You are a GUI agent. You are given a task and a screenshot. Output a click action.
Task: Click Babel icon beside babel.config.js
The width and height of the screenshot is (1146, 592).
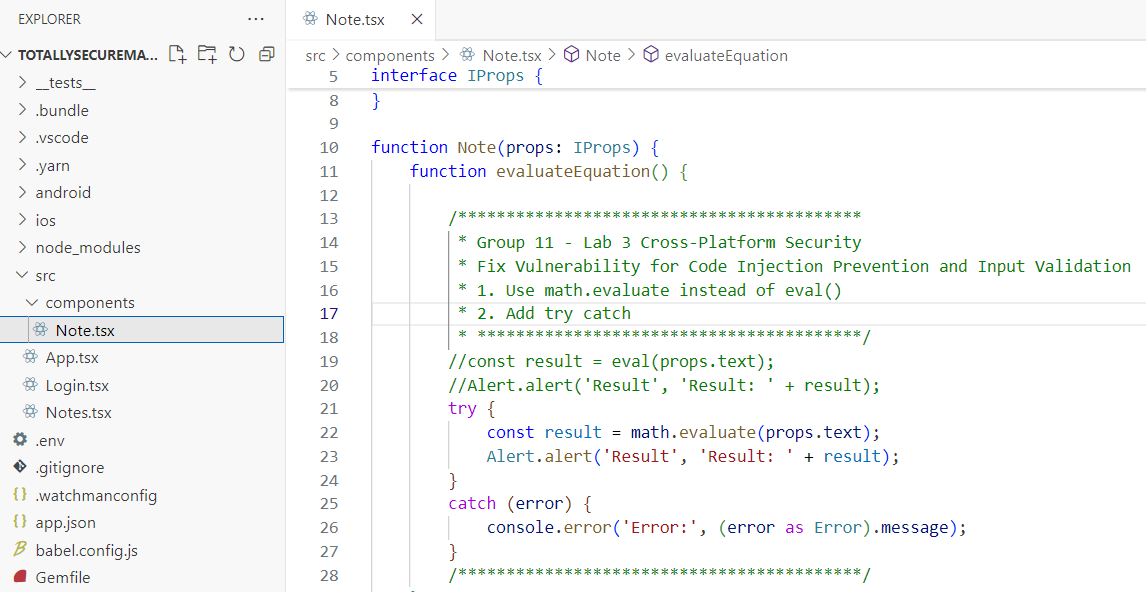[x=20, y=550]
